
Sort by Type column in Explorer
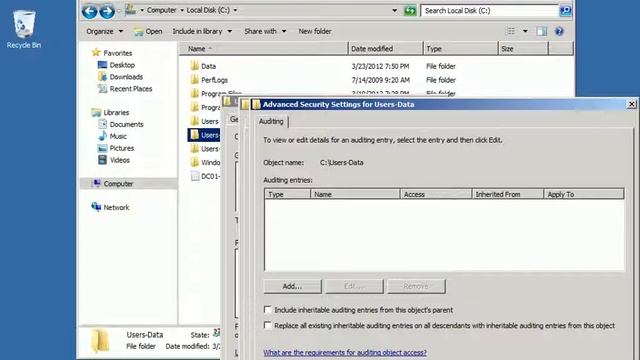pos(461,49)
